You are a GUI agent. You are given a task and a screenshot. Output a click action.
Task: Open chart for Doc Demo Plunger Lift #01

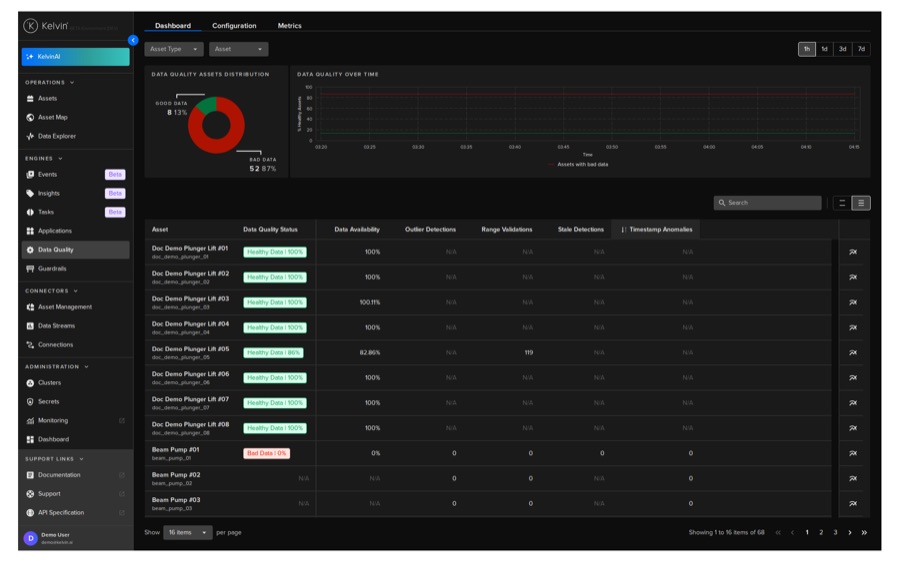click(x=853, y=252)
